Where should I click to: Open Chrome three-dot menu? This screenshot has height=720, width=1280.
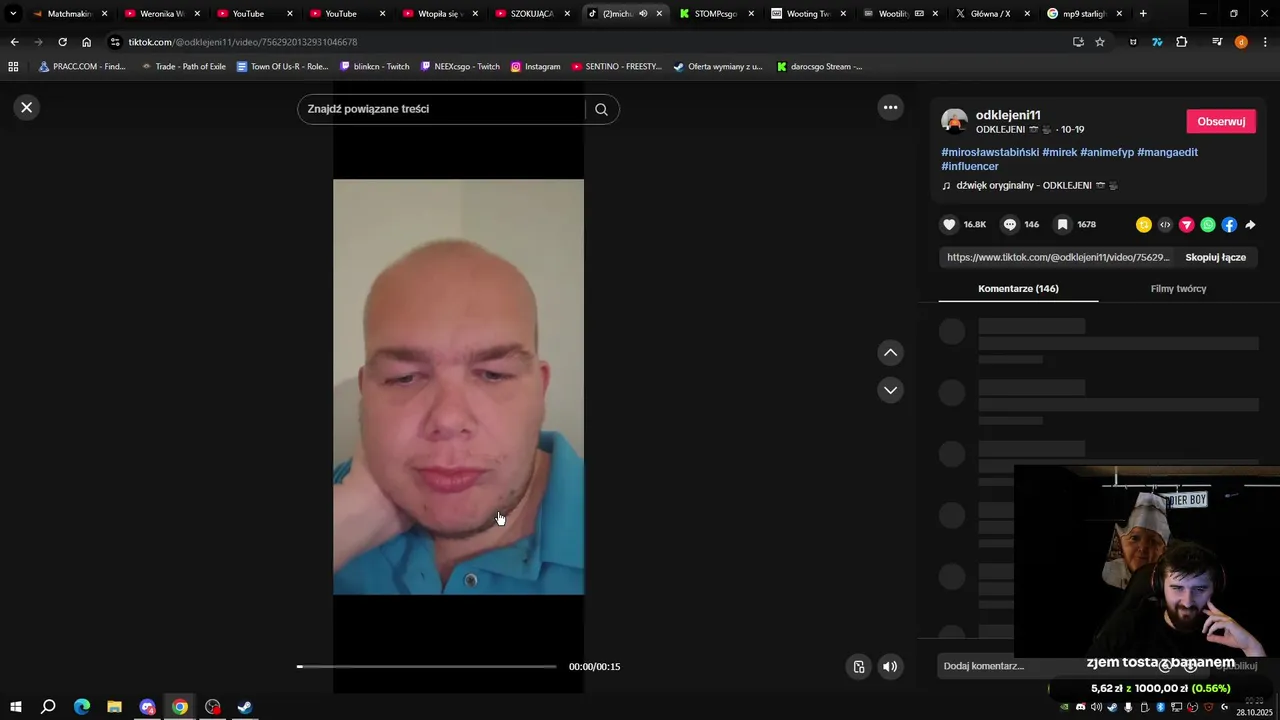pos(1266,42)
